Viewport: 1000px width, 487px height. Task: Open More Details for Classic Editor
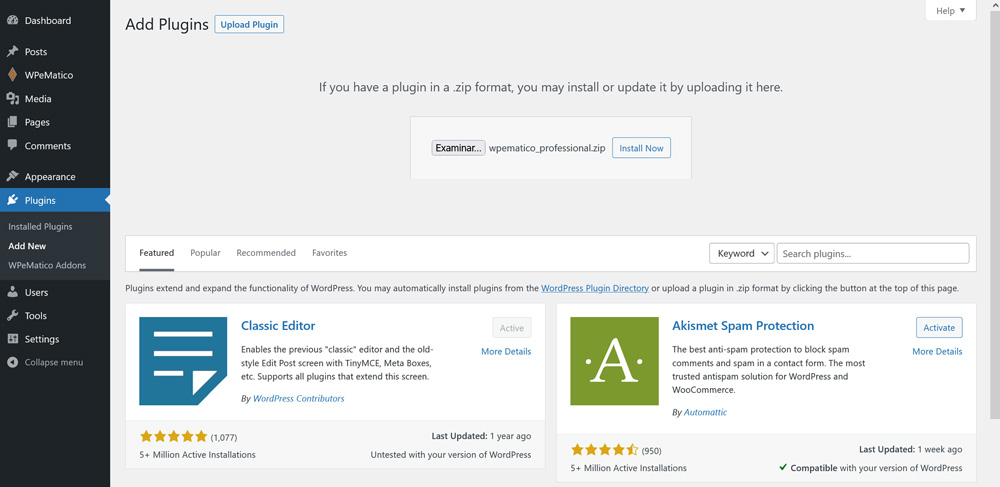(506, 351)
